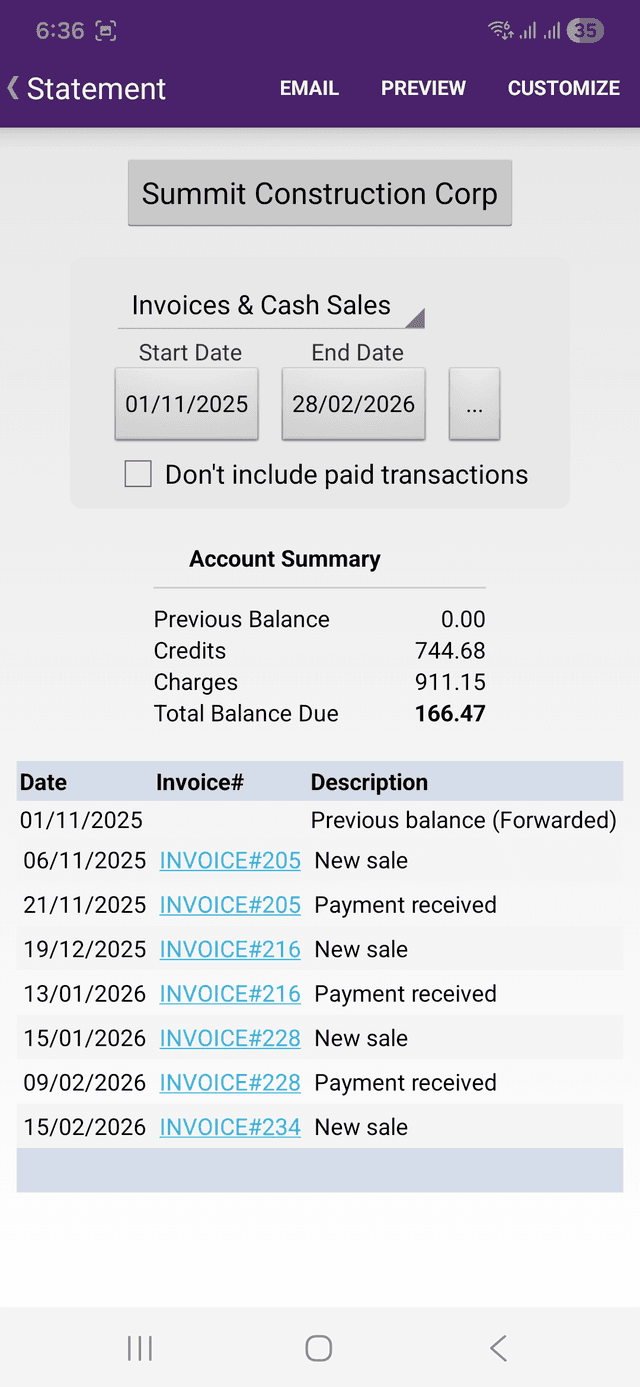
Task: Tap the back arrow beside Statement
Action: pyautogui.click(x=14, y=88)
